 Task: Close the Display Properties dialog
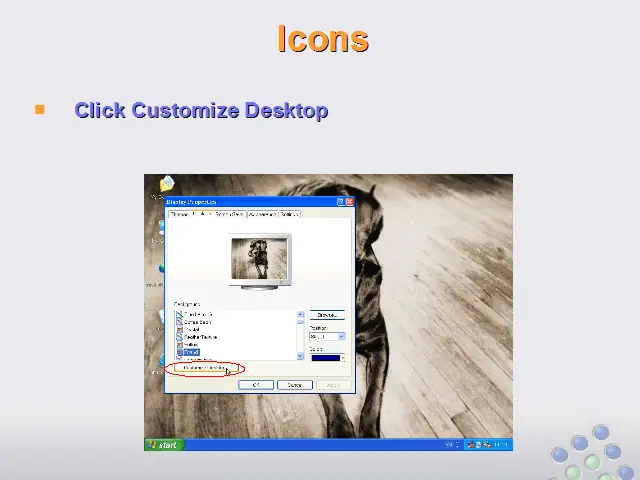[x=349, y=201]
